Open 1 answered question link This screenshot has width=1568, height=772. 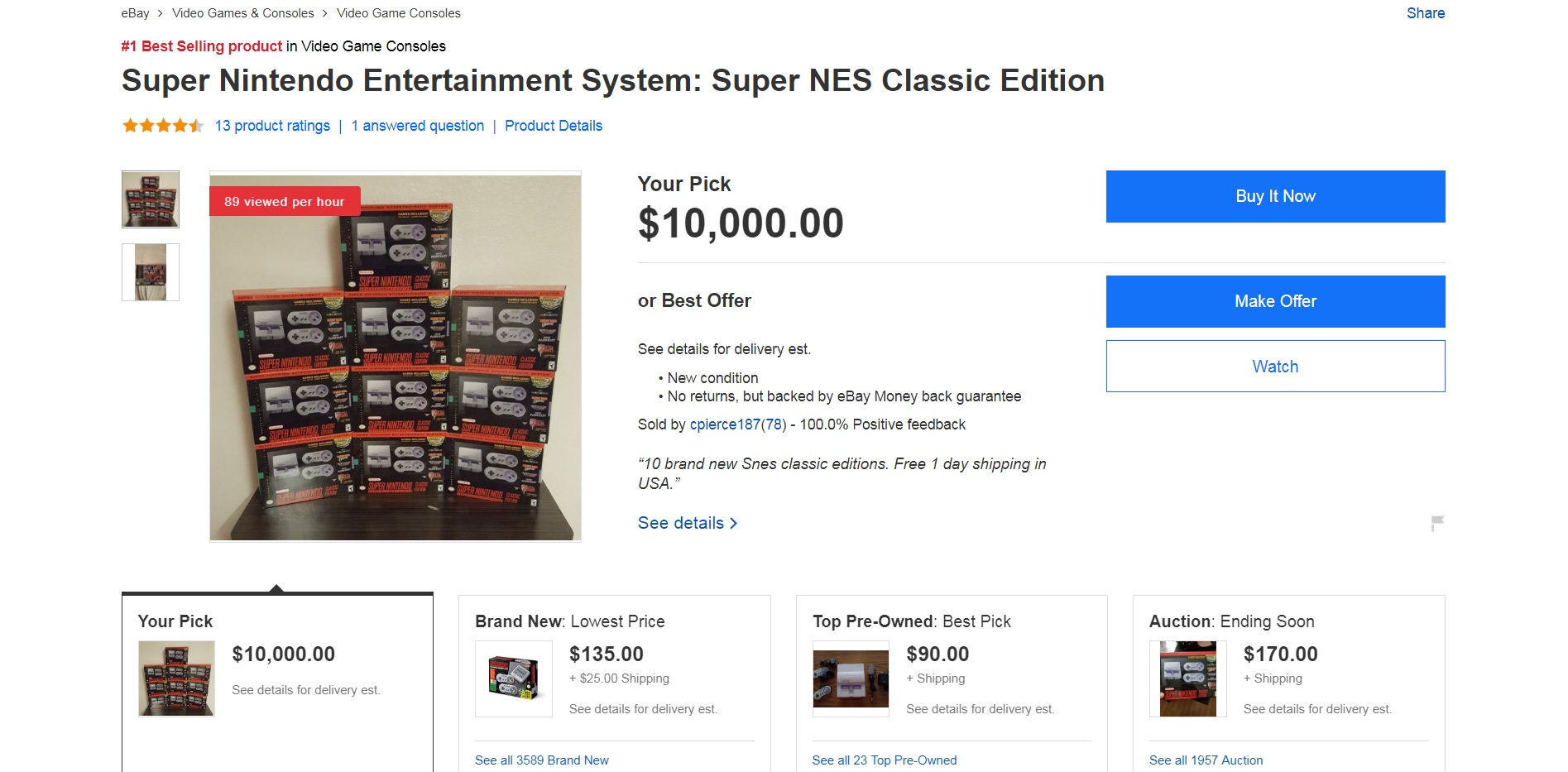pos(418,126)
